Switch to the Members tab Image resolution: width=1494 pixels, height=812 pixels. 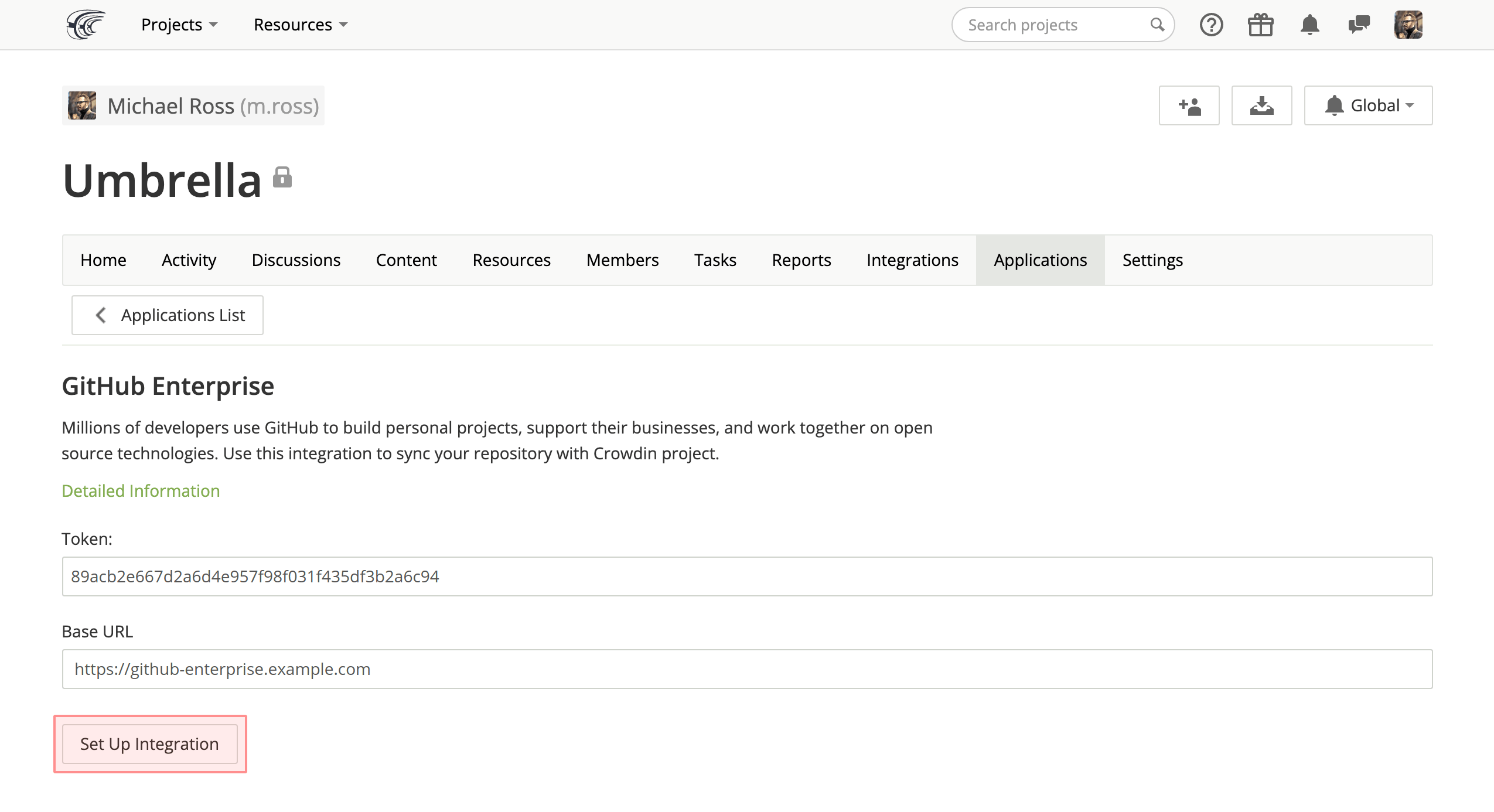click(623, 260)
